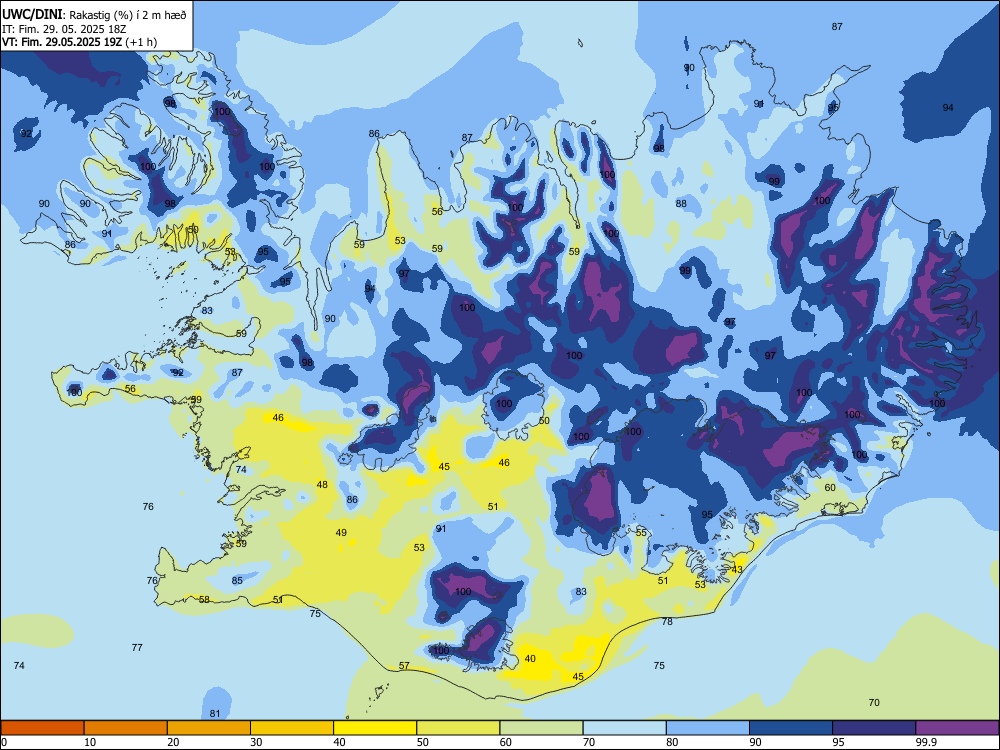Click the light blue 80–90 legend swatch

pyautogui.click(x=708, y=728)
